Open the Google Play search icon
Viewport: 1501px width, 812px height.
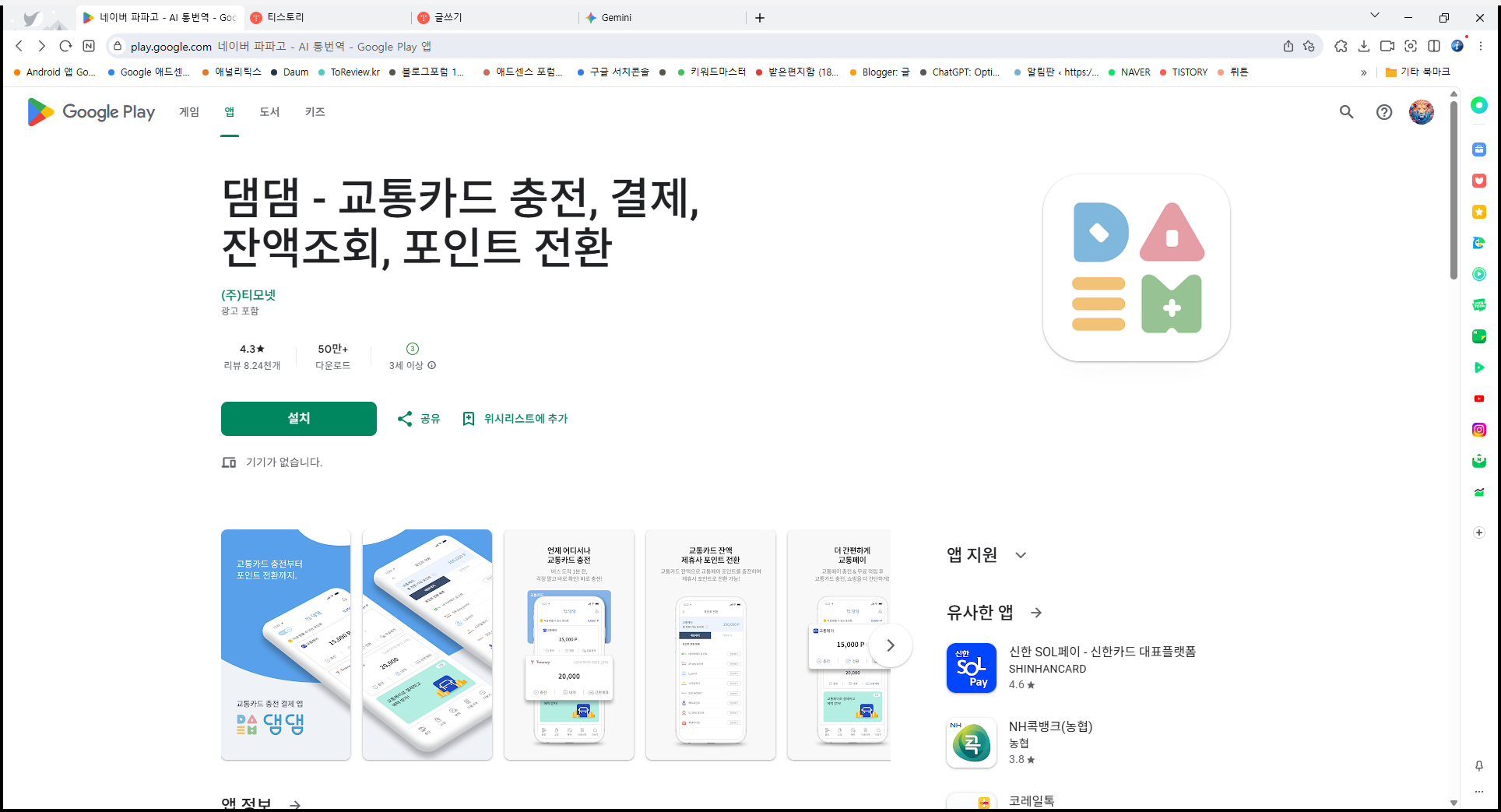pyautogui.click(x=1346, y=112)
